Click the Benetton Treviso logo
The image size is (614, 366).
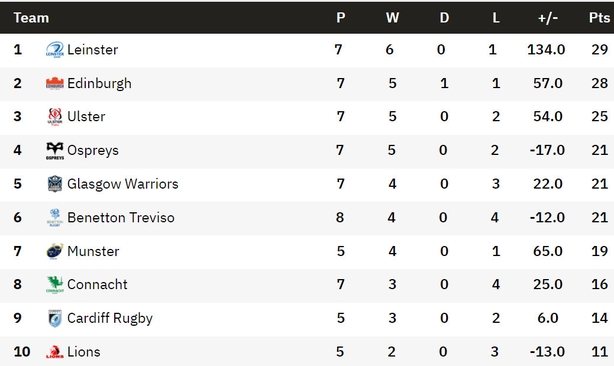pos(55,218)
